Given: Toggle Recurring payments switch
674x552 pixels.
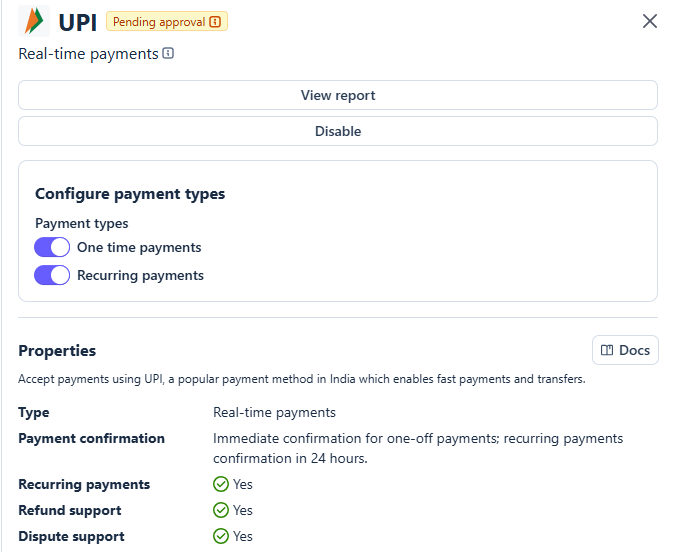Looking at the screenshot, I should pyautogui.click(x=52, y=275).
